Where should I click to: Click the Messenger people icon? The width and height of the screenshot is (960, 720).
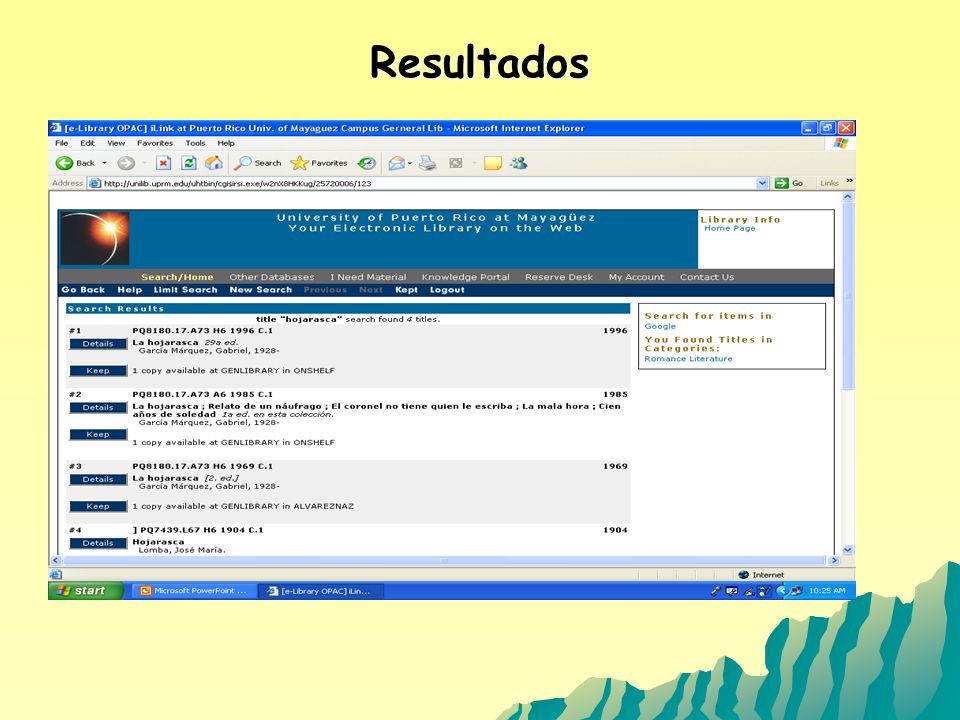[x=519, y=163]
